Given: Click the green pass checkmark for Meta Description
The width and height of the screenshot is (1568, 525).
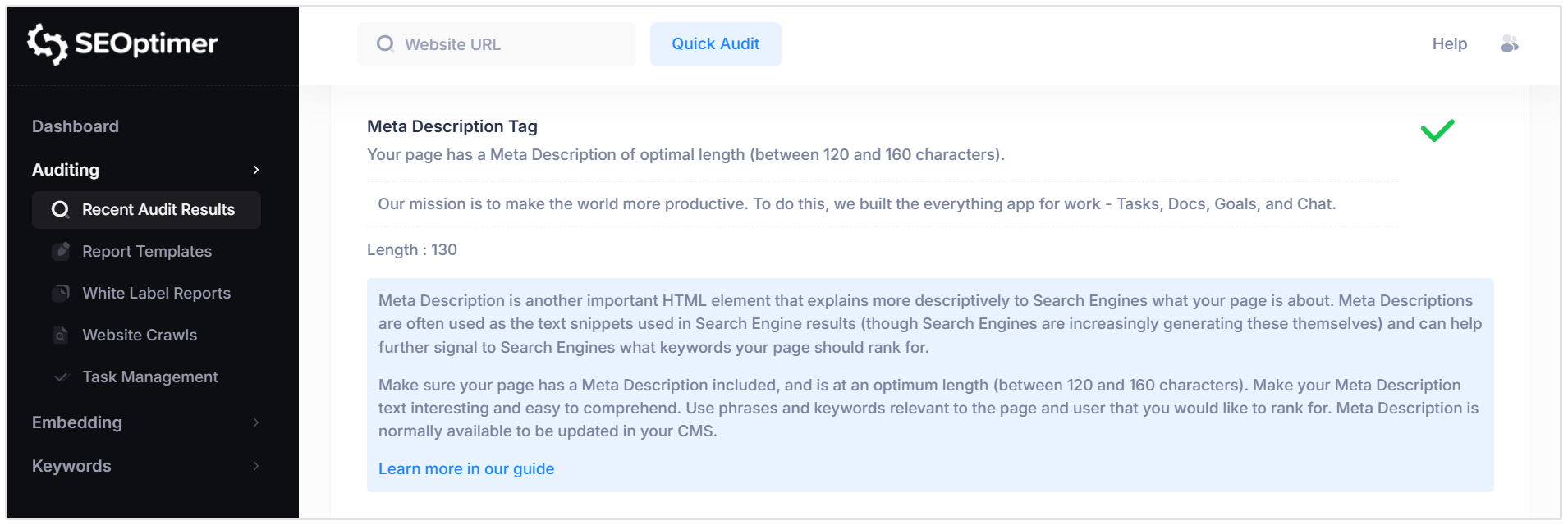Looking at the screenshot, I should point(1437,130).
